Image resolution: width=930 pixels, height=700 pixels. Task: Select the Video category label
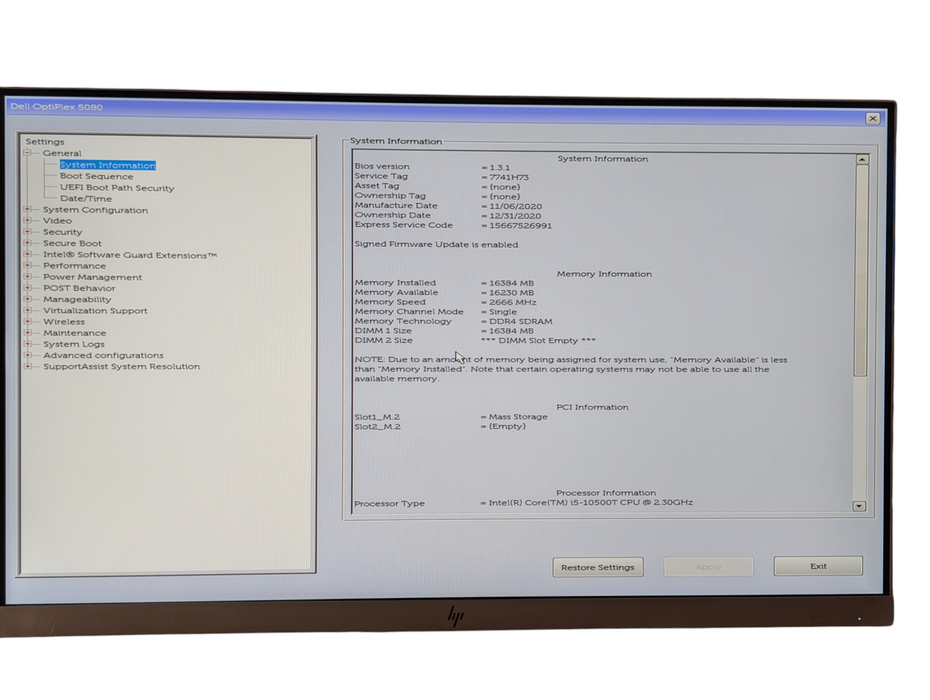click(x=57, y=221)
